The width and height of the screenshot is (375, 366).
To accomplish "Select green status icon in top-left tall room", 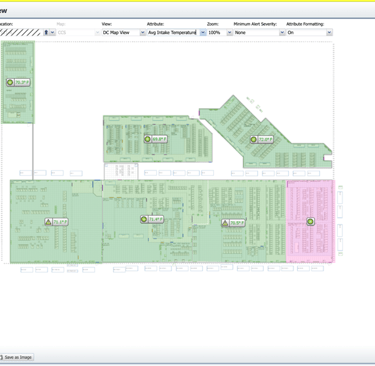I will (10, 82).
